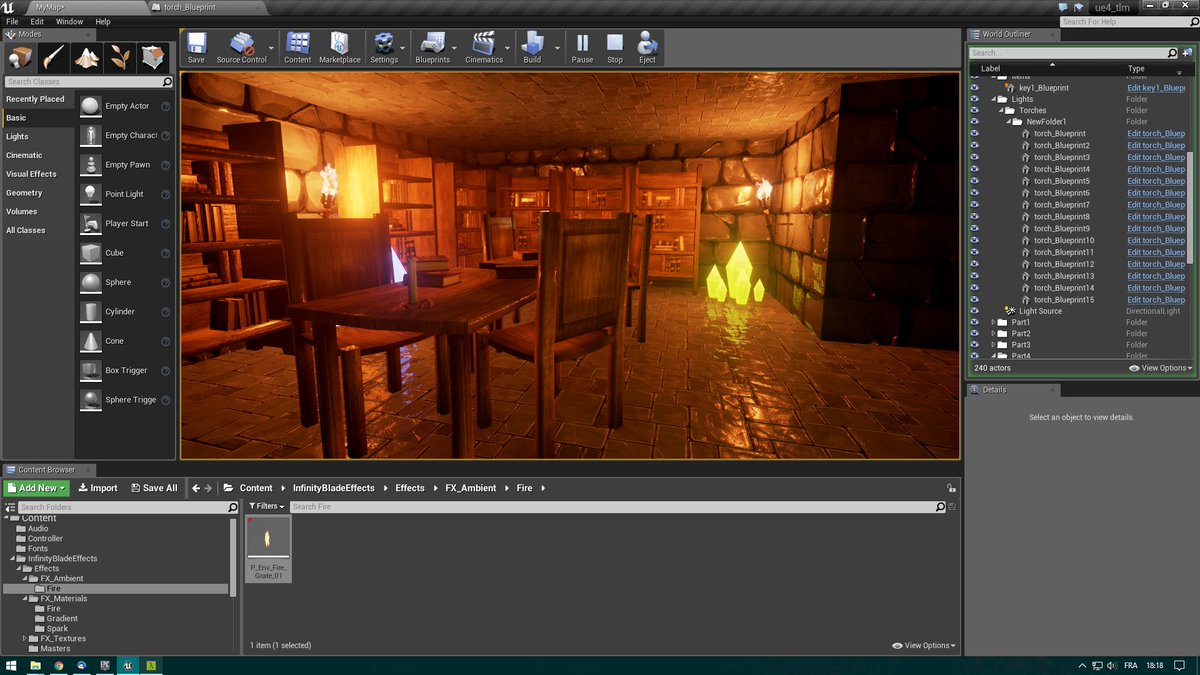The height and width of the screenshot is (675, 1200).
Task: Open Source Control toolbar icon
Action: click(241, 43)
